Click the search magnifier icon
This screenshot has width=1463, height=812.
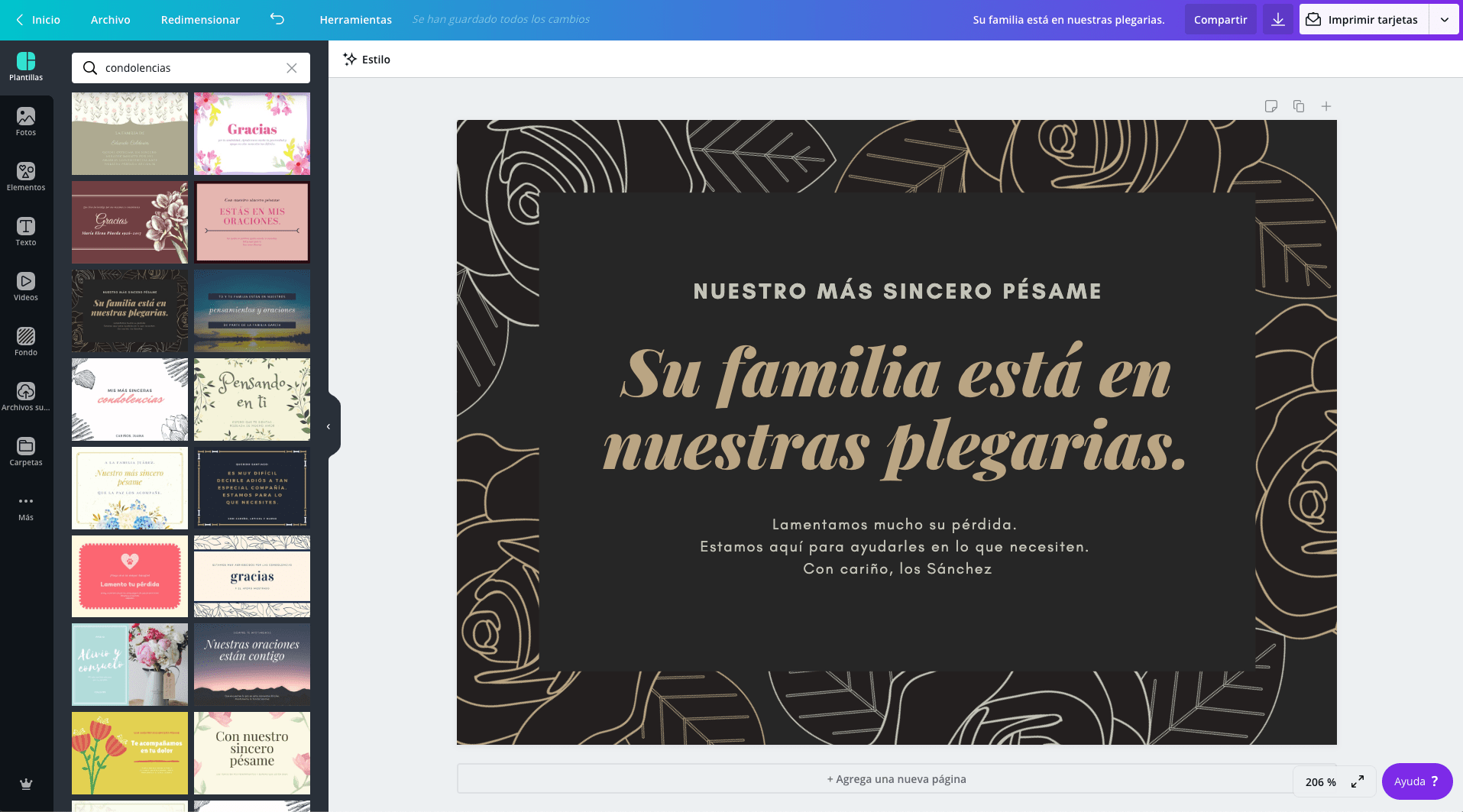[90, 68]
